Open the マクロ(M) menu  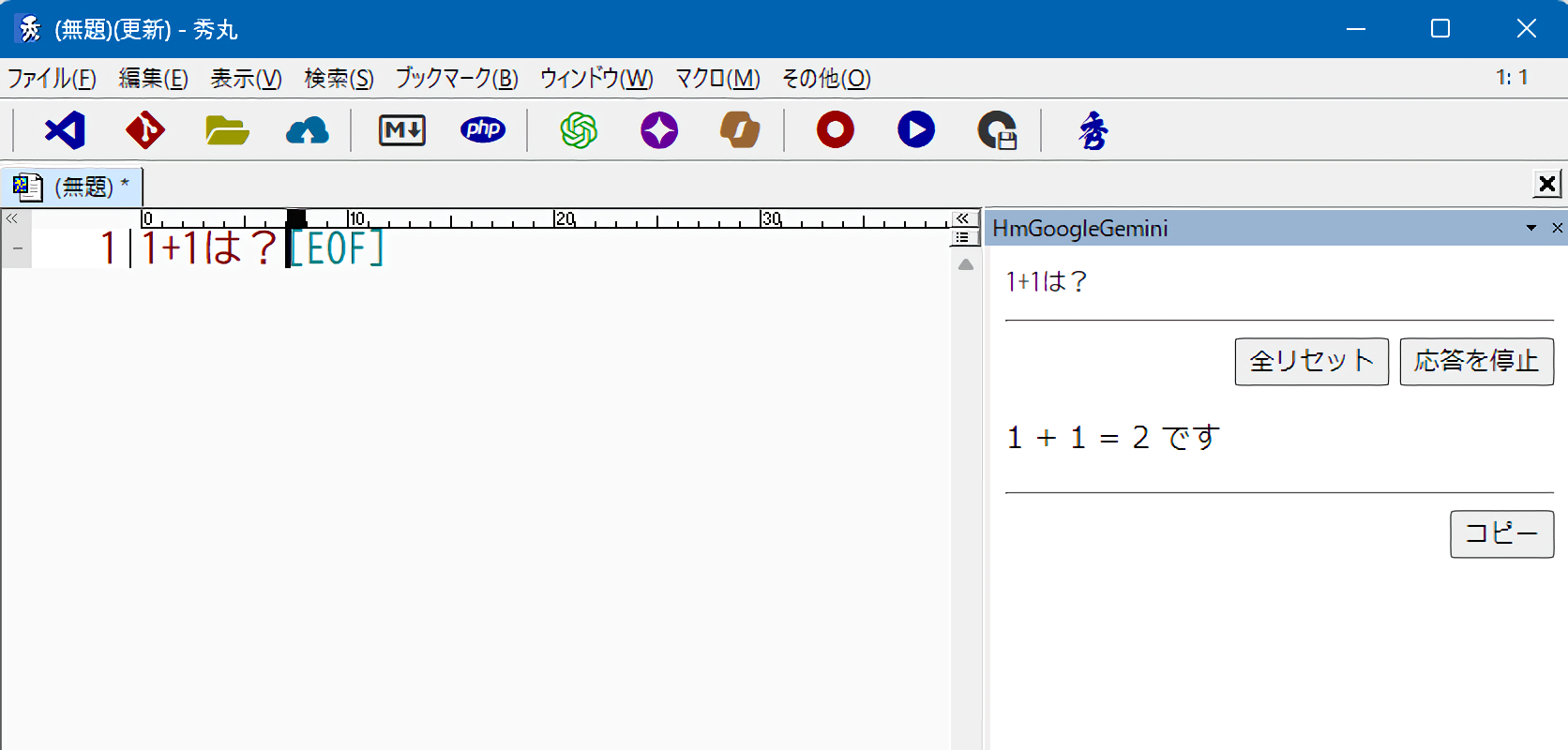[717, 78]
